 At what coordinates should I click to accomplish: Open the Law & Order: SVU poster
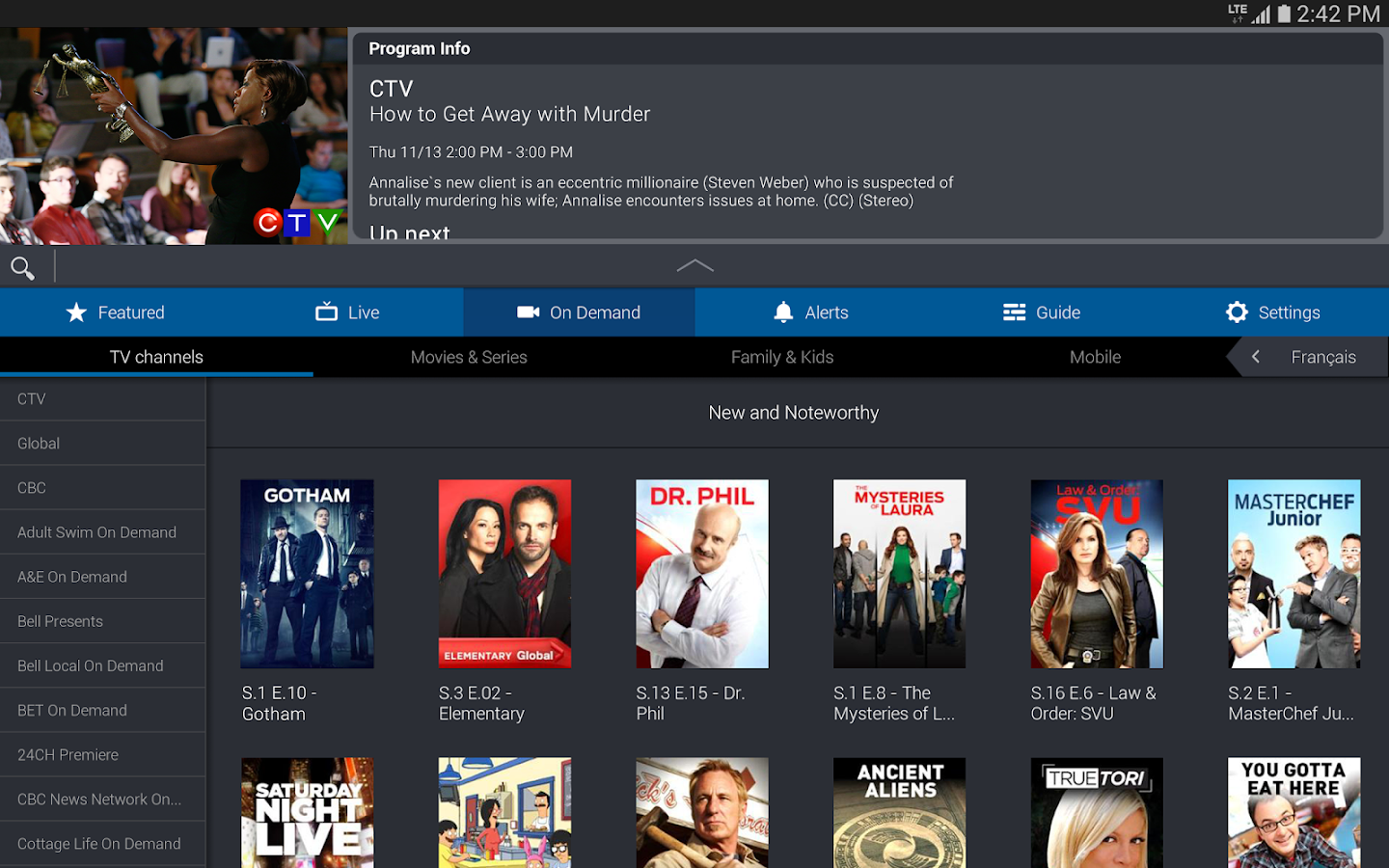(1096, 574)
